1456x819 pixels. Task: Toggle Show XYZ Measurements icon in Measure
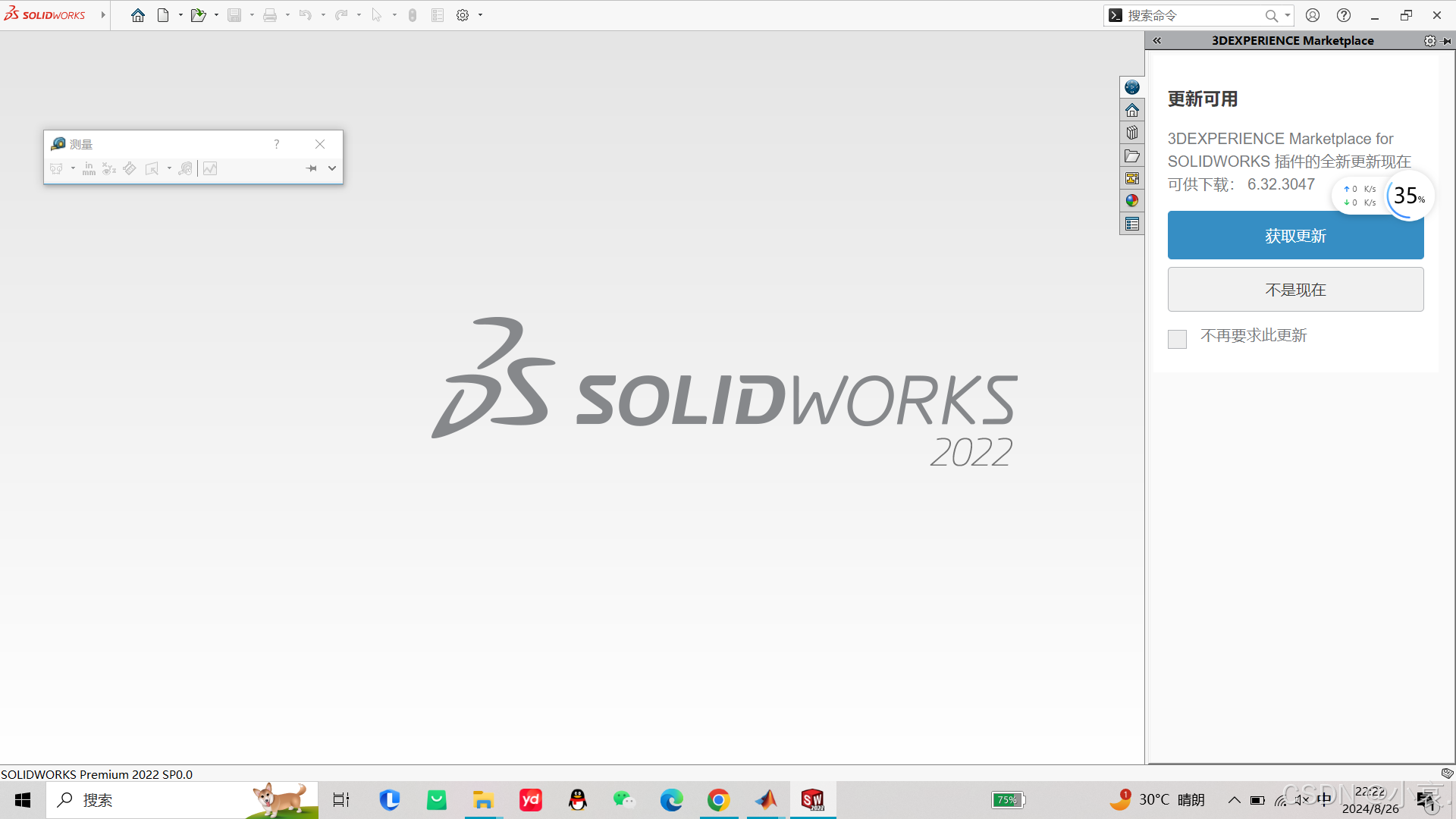[x=109, y=168]
